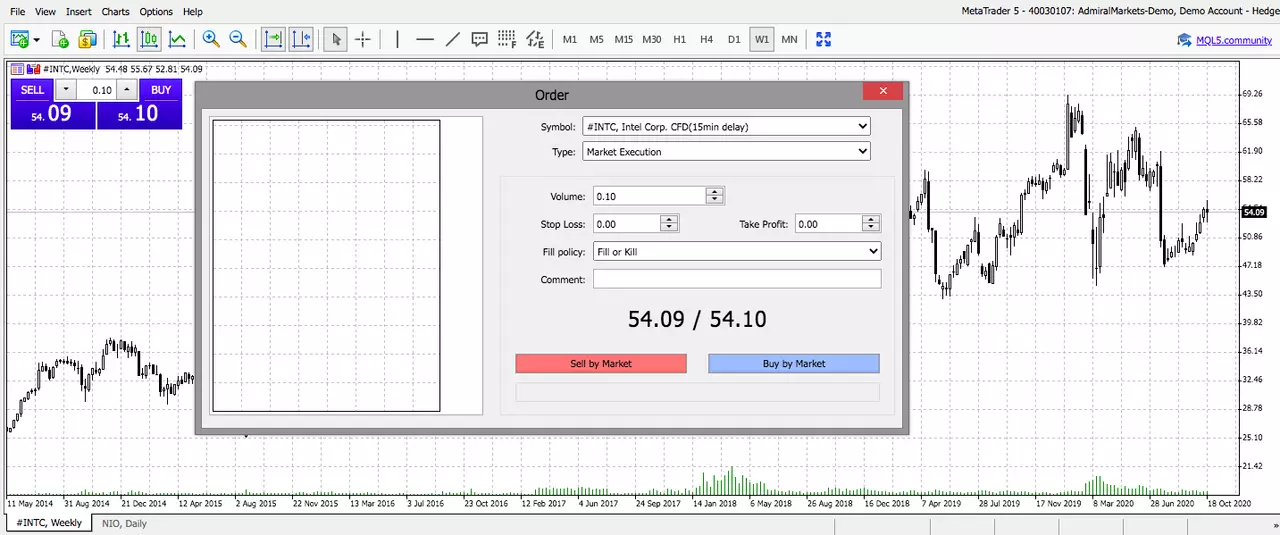The image size is (1280, 535).
Task: Zoom in on the chart
Action: (211, 40)
